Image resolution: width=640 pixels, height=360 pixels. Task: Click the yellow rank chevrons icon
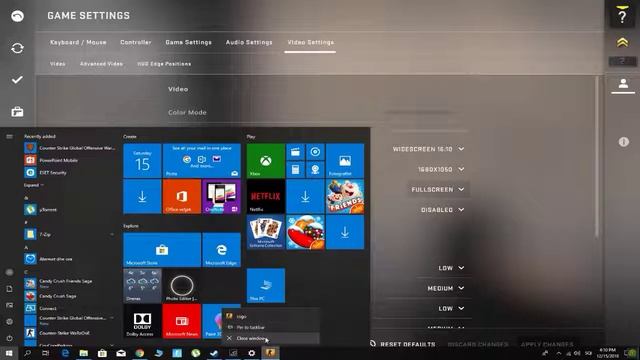(x=622, y=42)
